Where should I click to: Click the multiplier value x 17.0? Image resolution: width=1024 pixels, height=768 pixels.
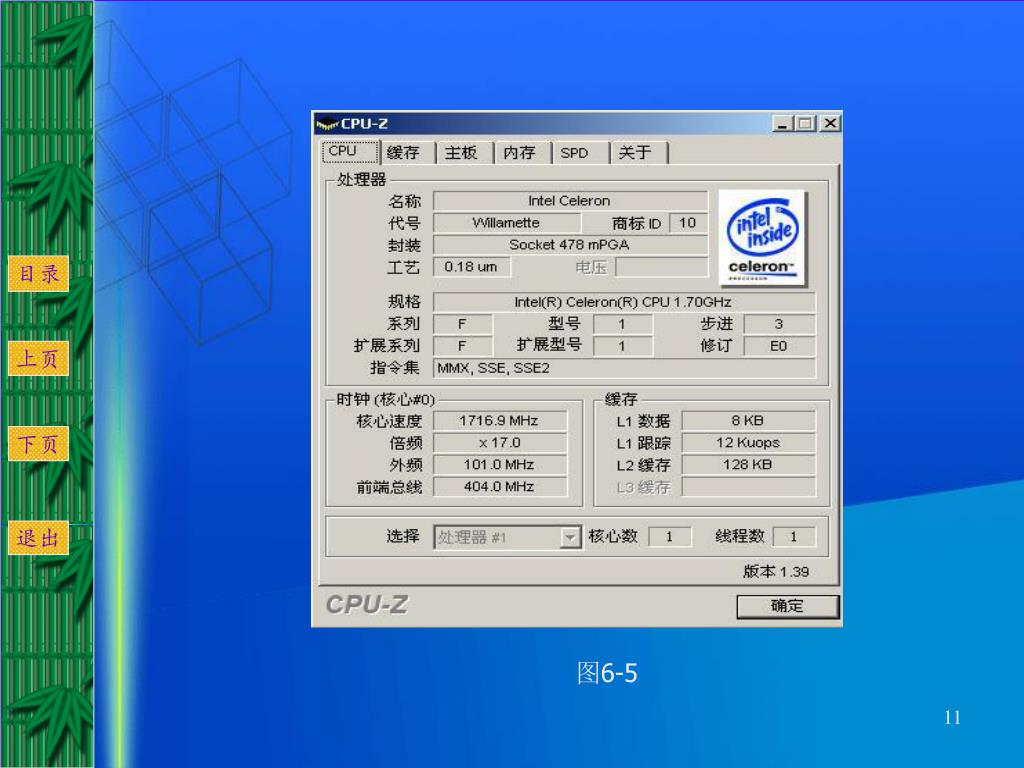pos(500,443)
